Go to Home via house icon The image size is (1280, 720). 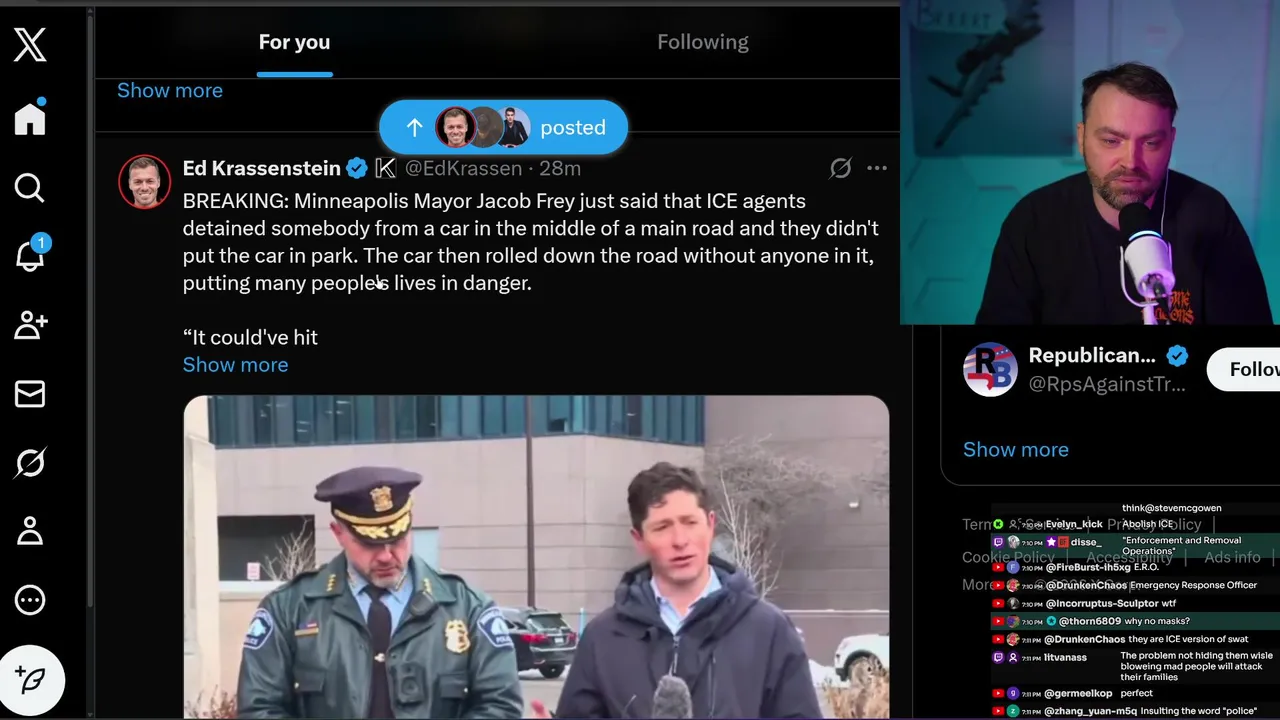(x=30, y=117)
